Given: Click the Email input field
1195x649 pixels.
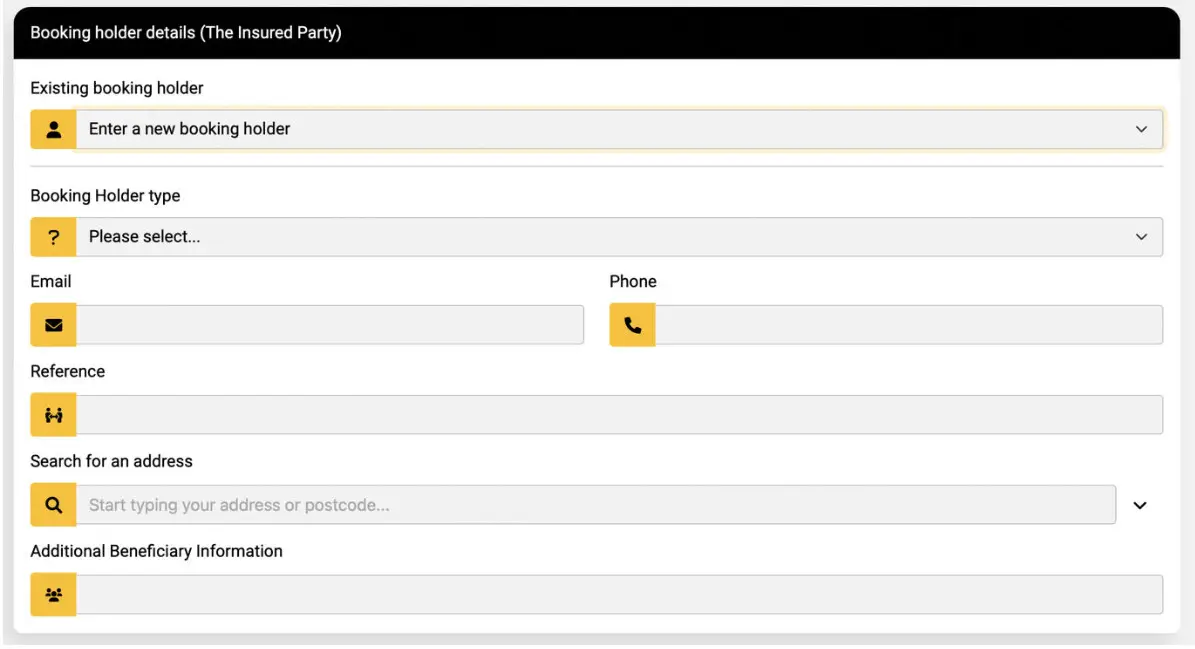Looking at the screenshot, I should coord(330,324).
